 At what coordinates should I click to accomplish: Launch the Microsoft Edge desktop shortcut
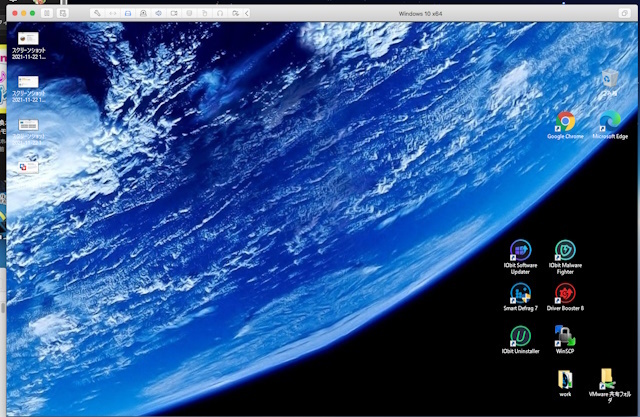[x=610, y=125]
